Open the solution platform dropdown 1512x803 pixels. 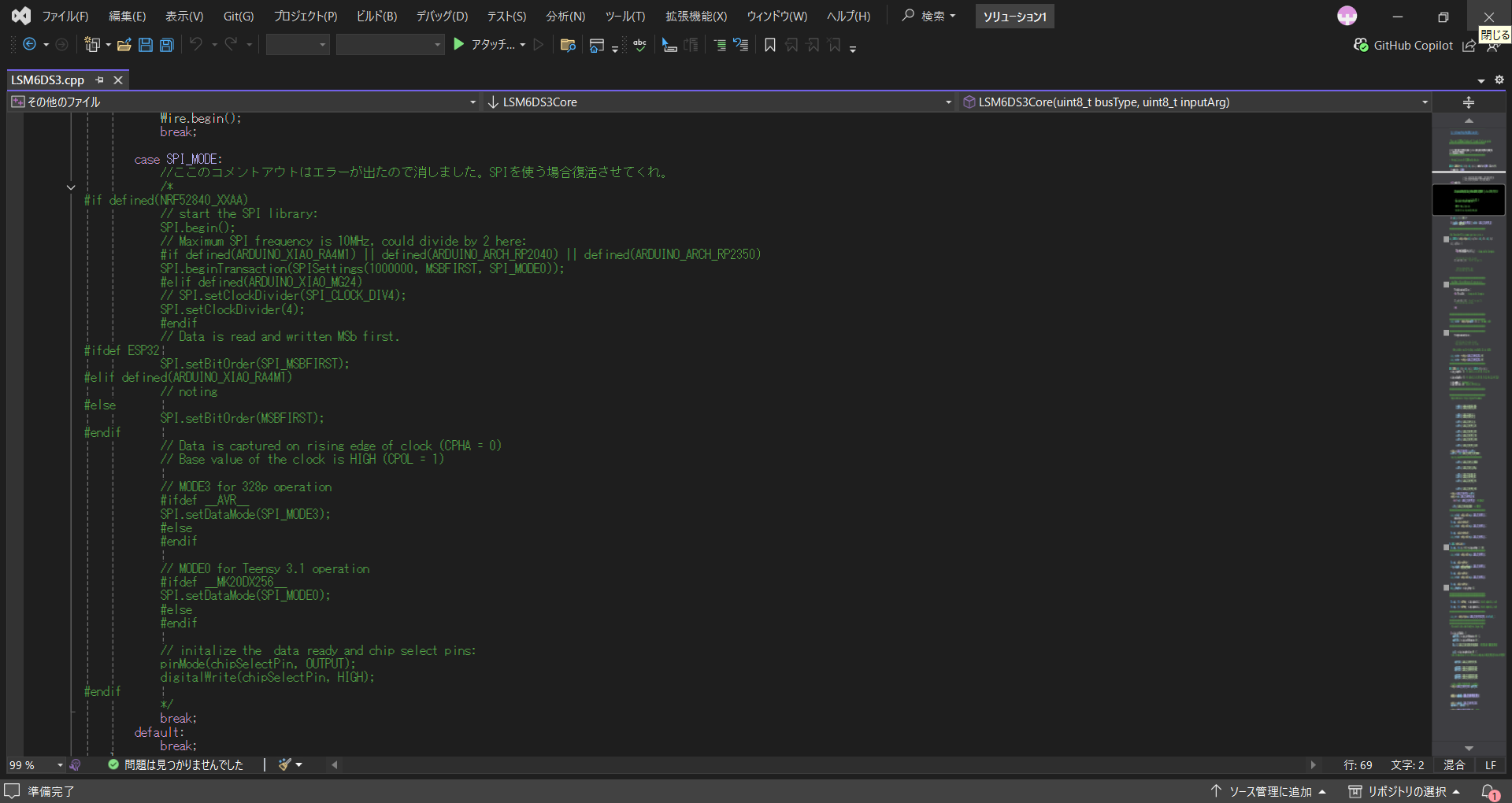pos(390,45)
